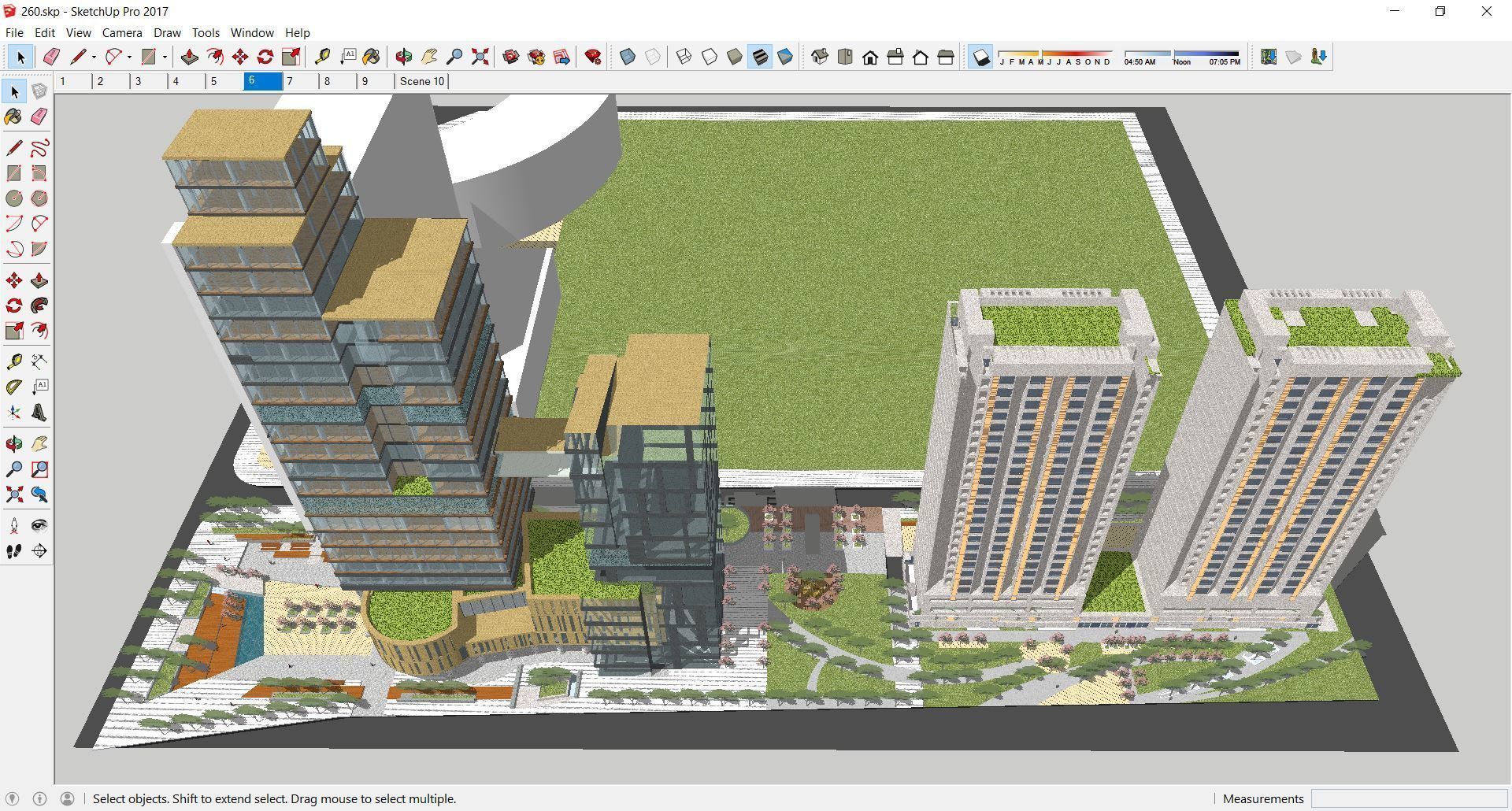The width and height of the screenshot is (1512, 811).
Task: Open 3D Warehouse from toolbar
Action: point(511,57)
